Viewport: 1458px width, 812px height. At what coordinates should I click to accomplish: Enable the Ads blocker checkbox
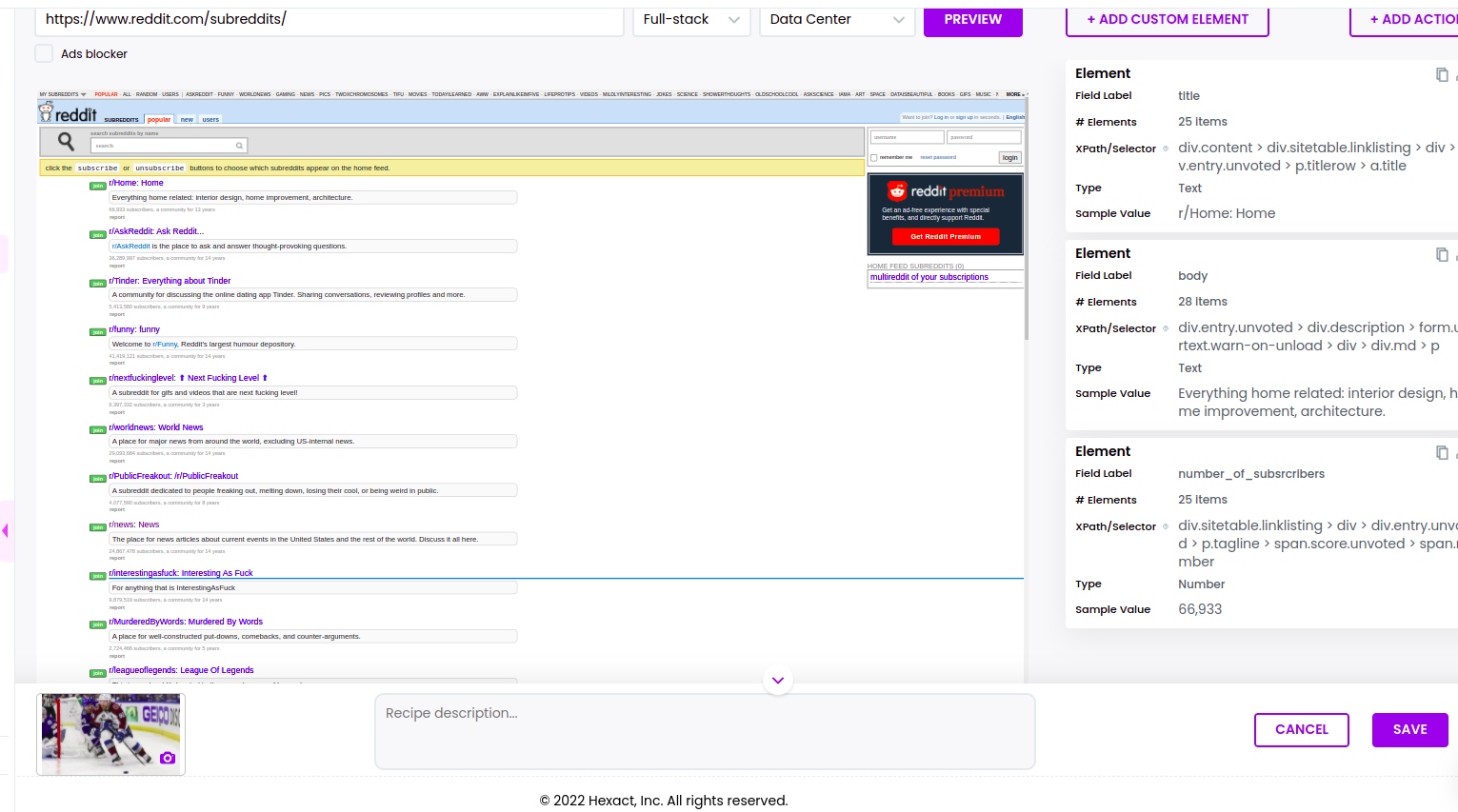[44, 54]
